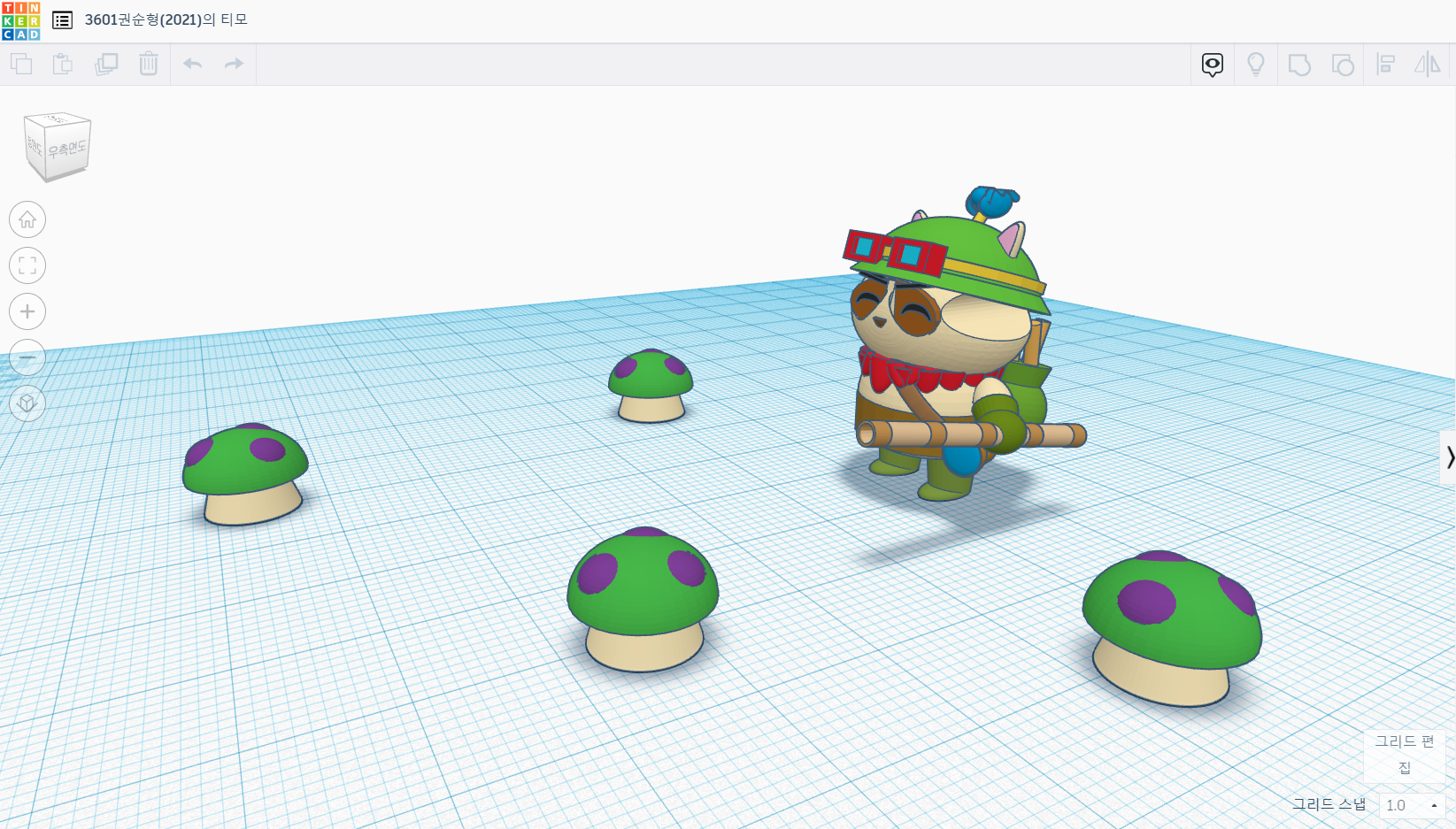Click the Group shapes icon
The image size is (1456, 829).
coord(1299,65)
